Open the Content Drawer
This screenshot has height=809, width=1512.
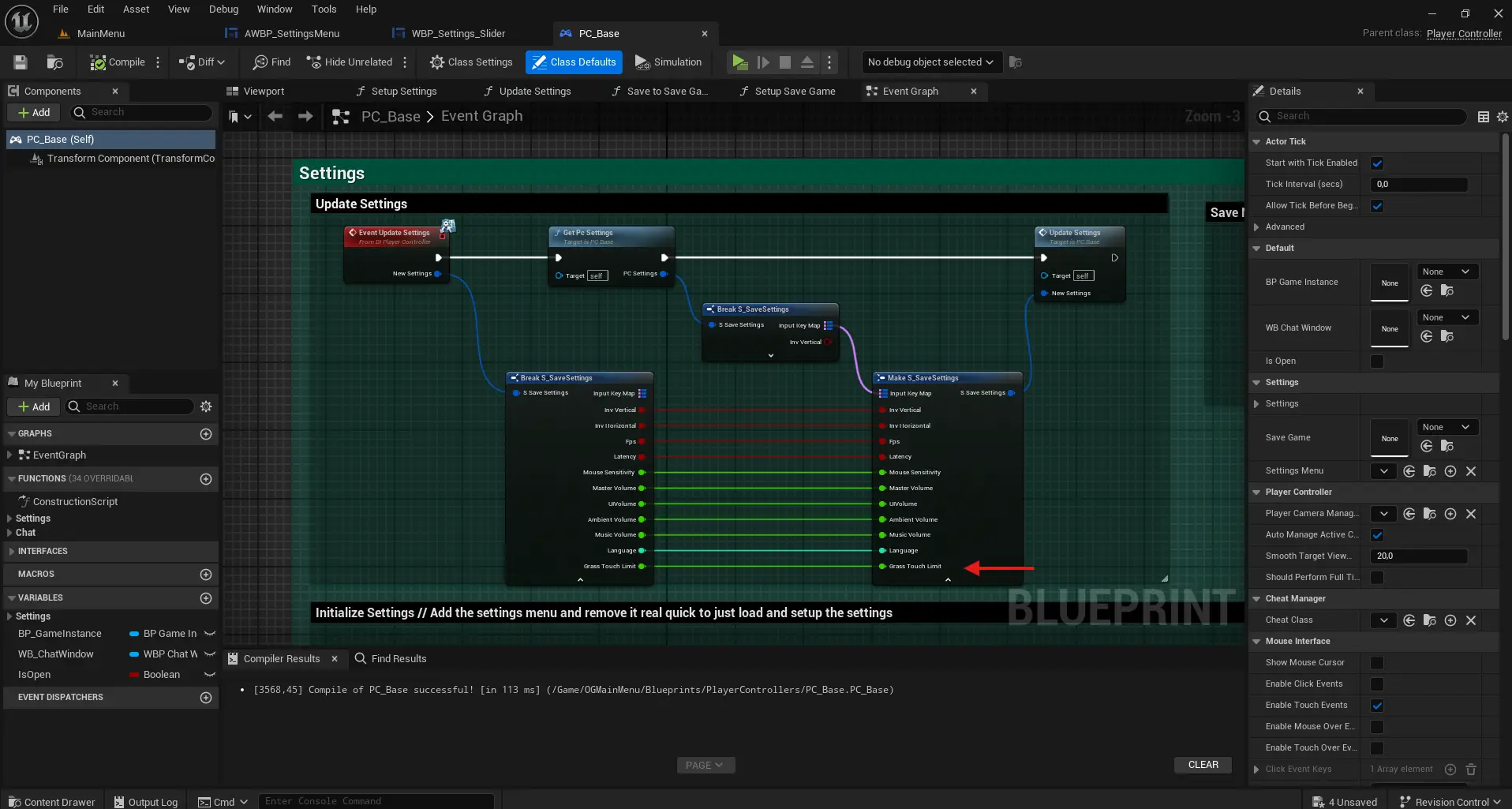click(51, 802)
